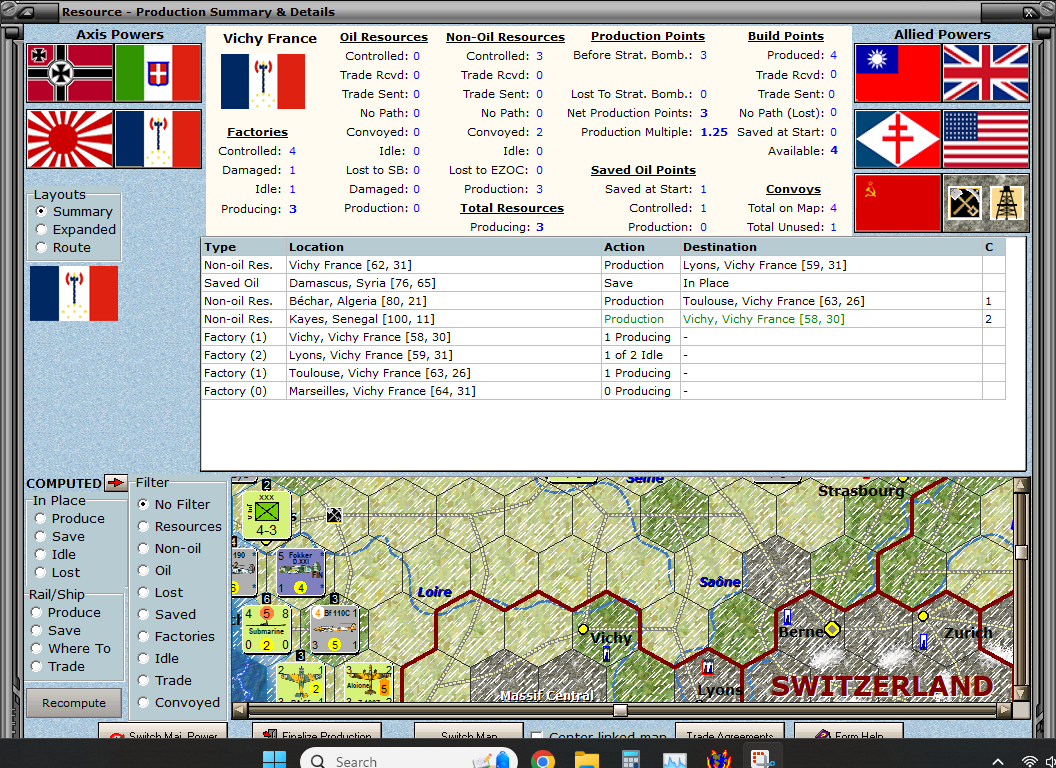Click the Action column header
Image resolution: width=1056 pixels, height=768 pixels.
click(x=640, y=247)
